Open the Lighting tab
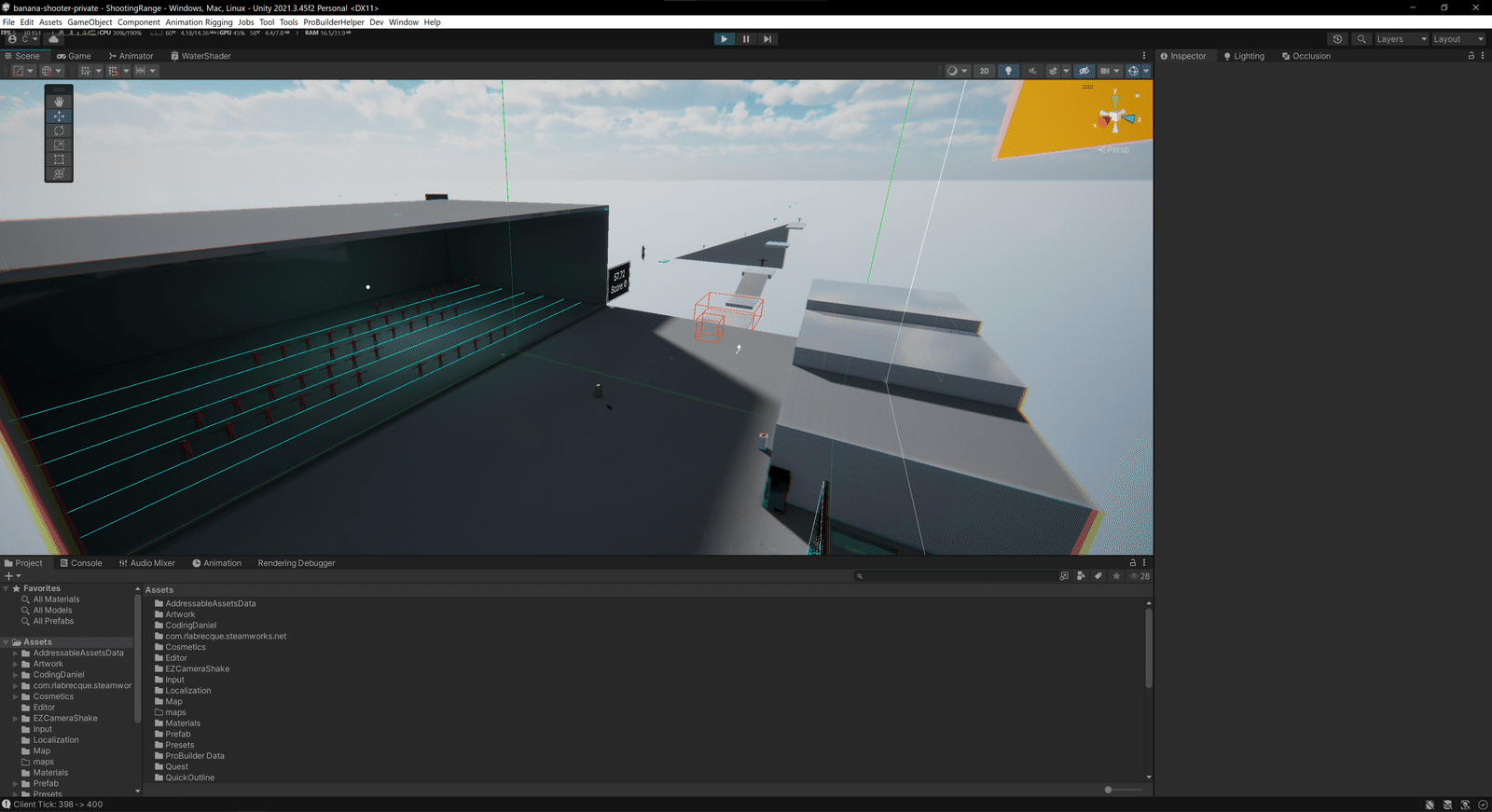Image resolution: width=1492 pixels, height=812 pixels. [1244, 56]
